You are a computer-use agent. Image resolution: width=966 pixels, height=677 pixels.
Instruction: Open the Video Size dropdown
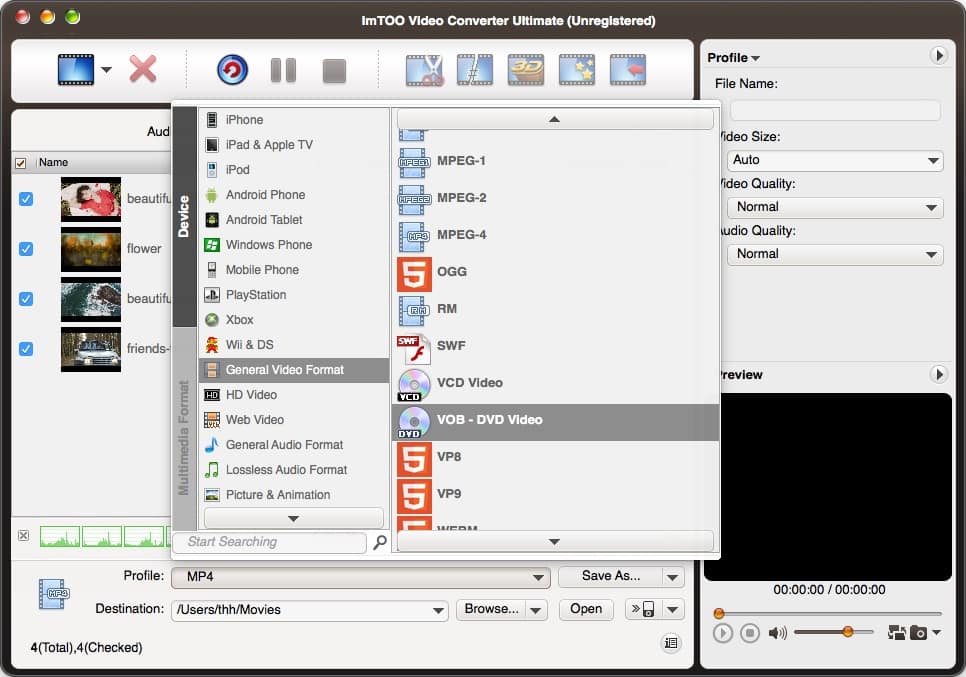833,160
